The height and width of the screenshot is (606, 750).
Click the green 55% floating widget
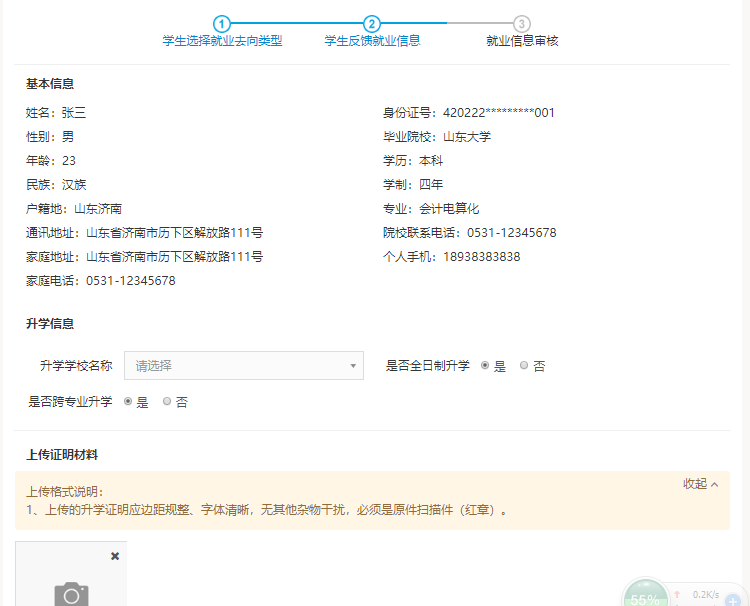click(x=645, y=597)
